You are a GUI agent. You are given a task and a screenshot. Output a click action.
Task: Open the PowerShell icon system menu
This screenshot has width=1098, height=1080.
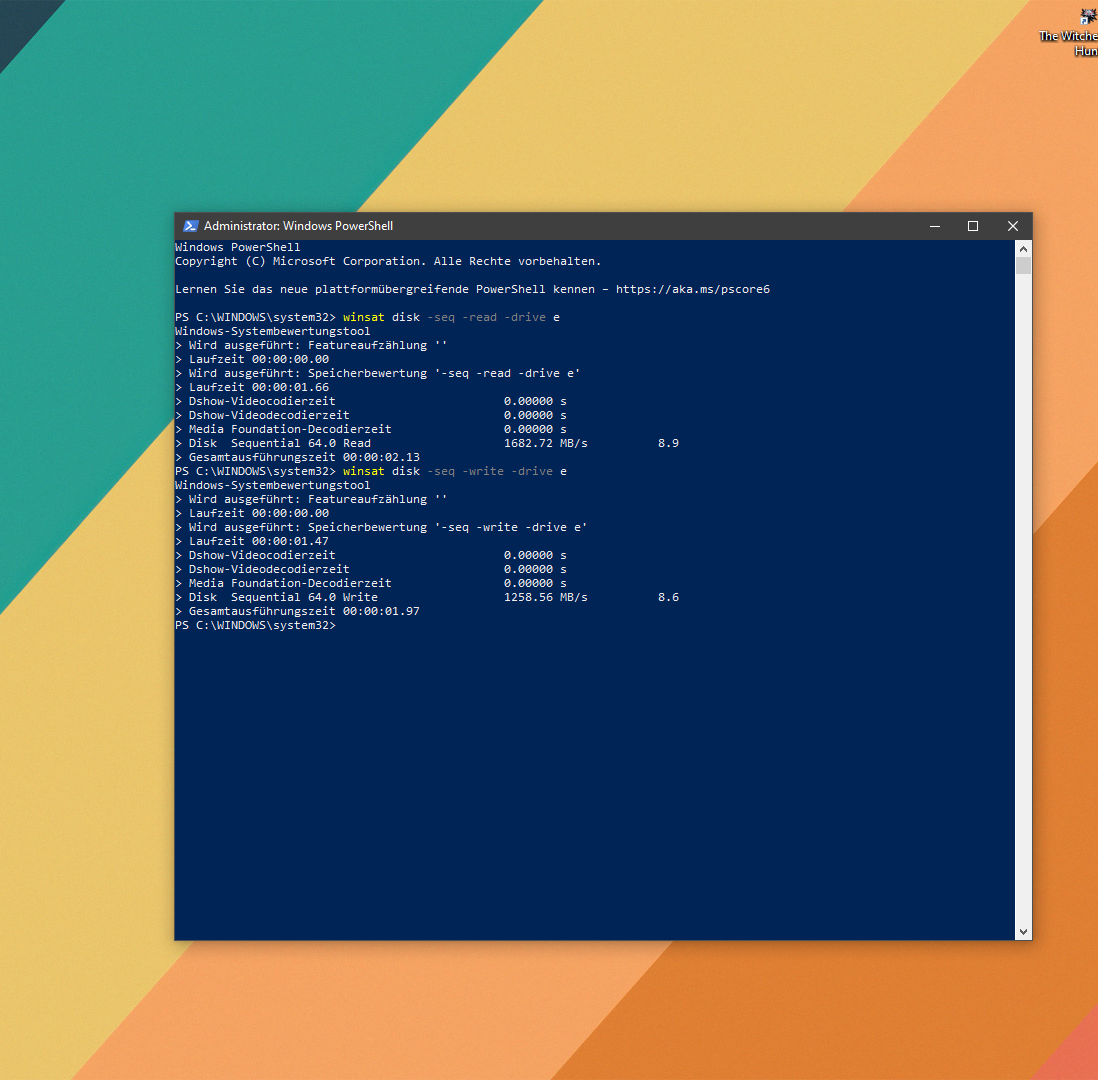click(190, 226)
